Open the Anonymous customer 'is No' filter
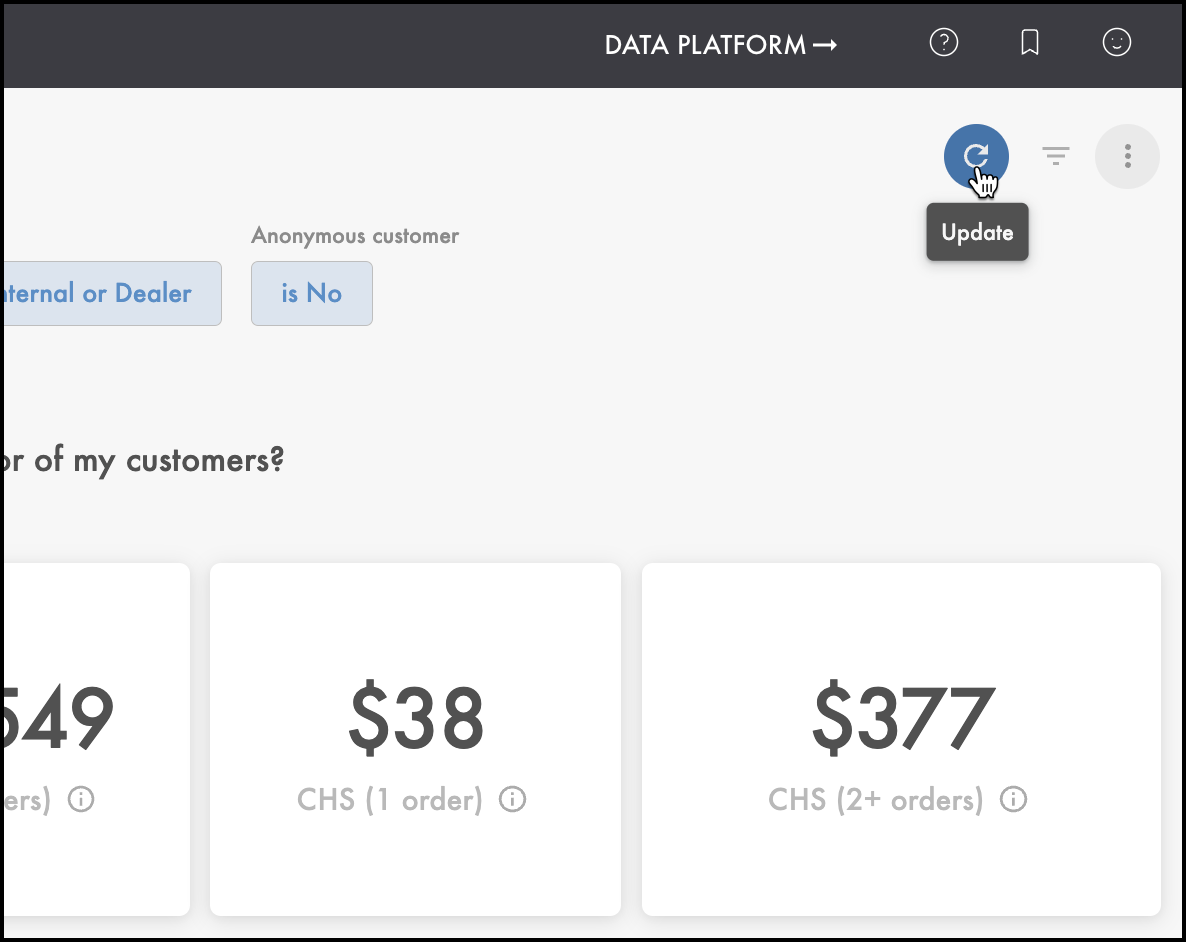Viewport: 1186px width, 942px height. click(x=312, y=294)
